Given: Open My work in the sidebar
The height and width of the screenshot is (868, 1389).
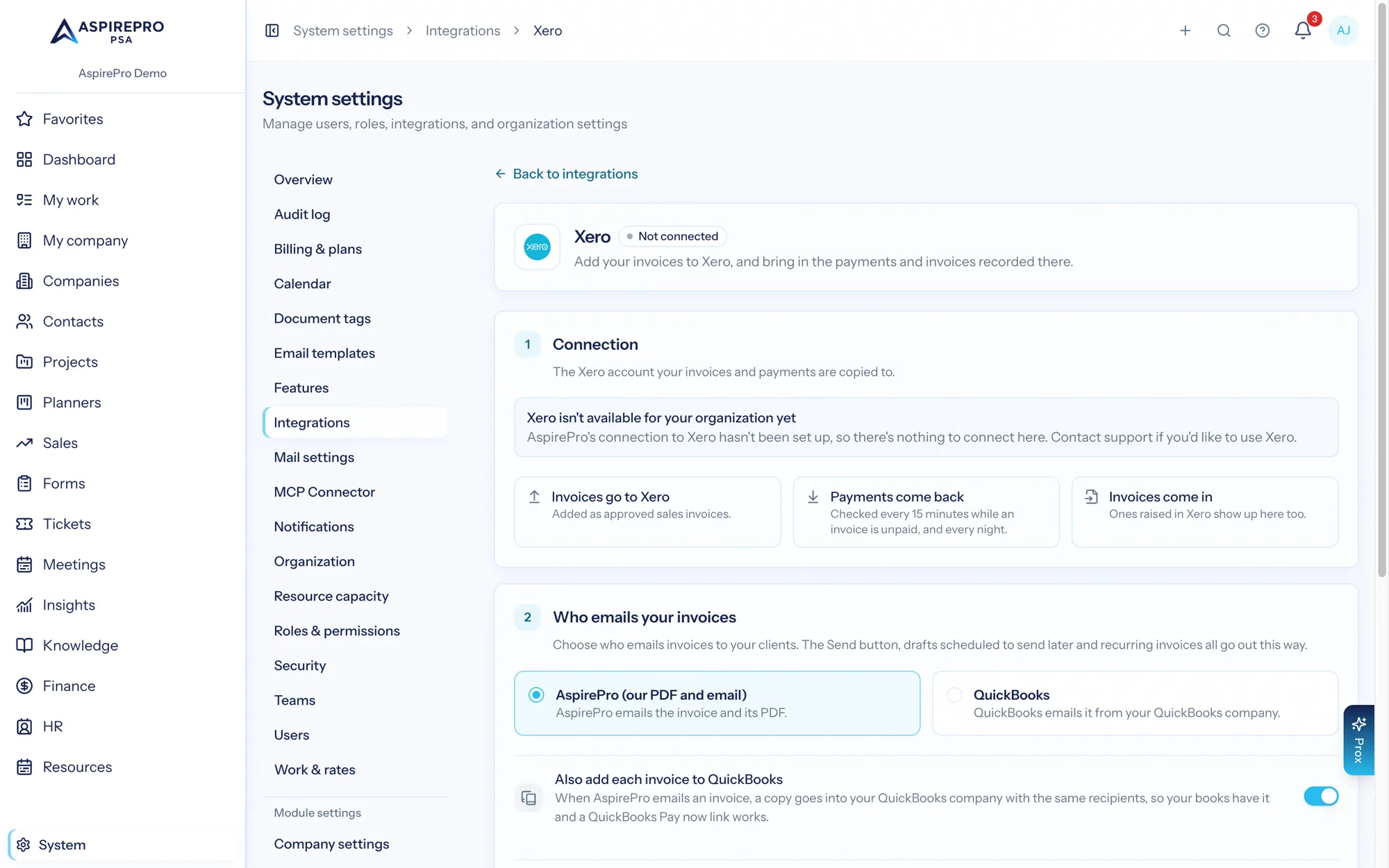Looking at the screenshot, I should (123, 200).
